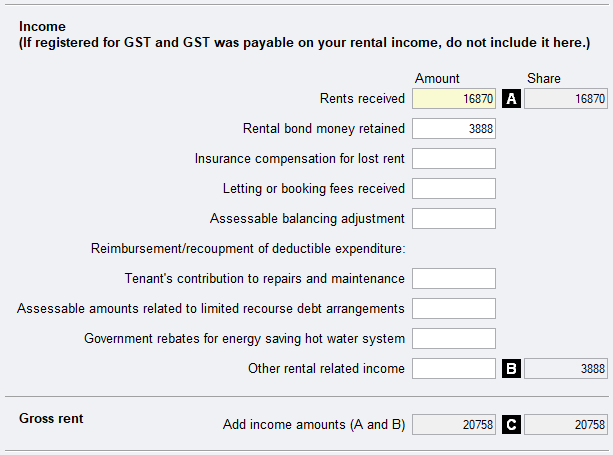Viewport: 613px width, 455px height.
Task: Select the Rents received amount field
Action: point(454,99)
